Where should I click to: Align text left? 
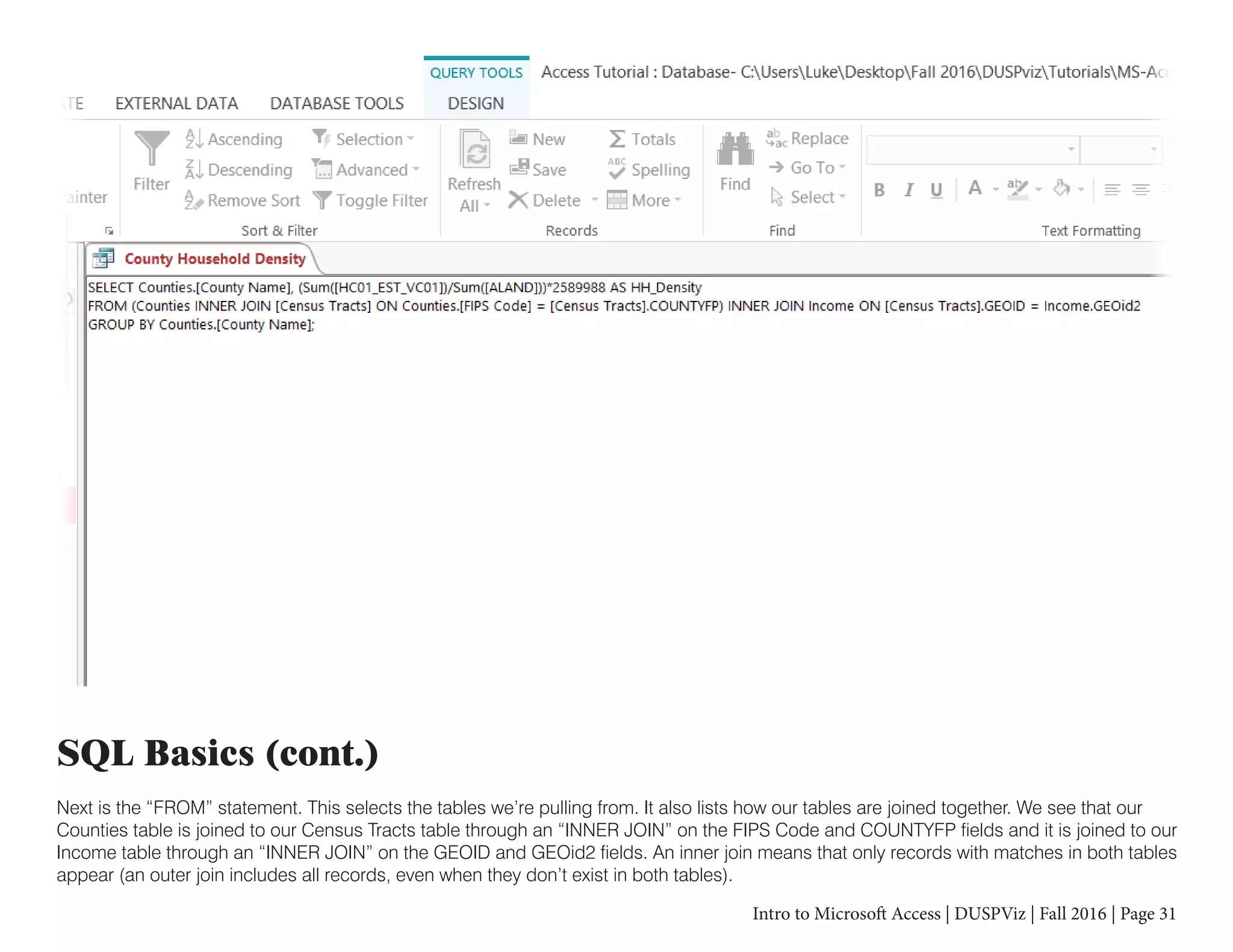(x=1112, y=190)
